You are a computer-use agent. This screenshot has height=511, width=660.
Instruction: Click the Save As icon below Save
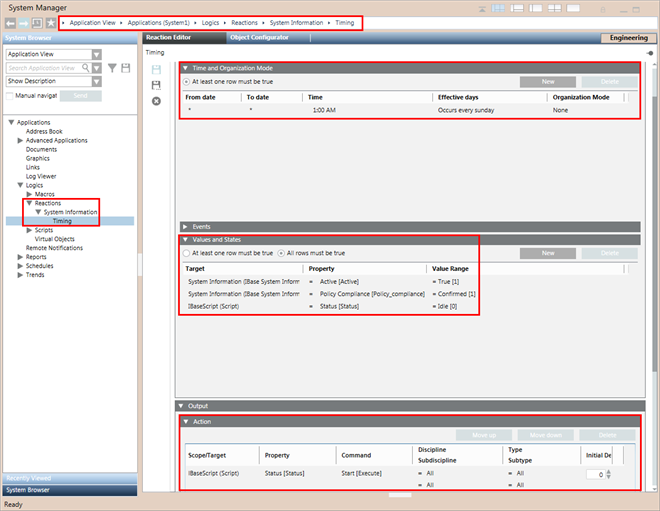155,85
